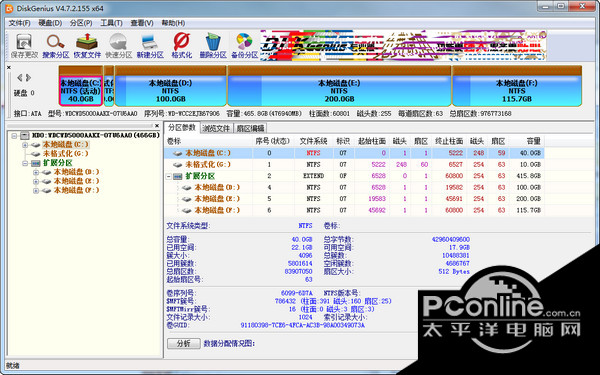Select HD0 disk root in tree
Viewport: 600px width, 375px height.
(96, 135)
